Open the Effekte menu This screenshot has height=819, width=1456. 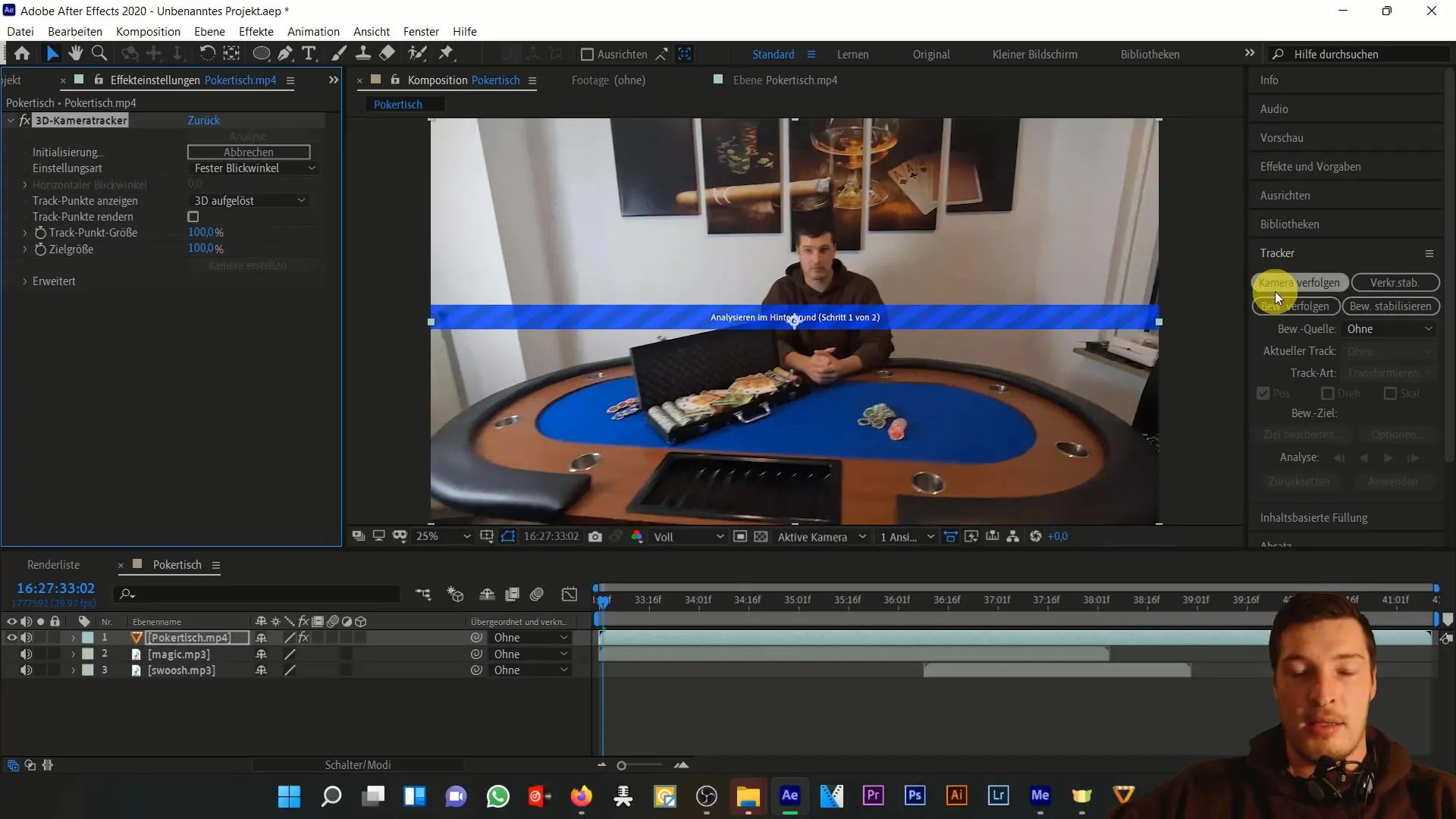[x=256, y=32]
